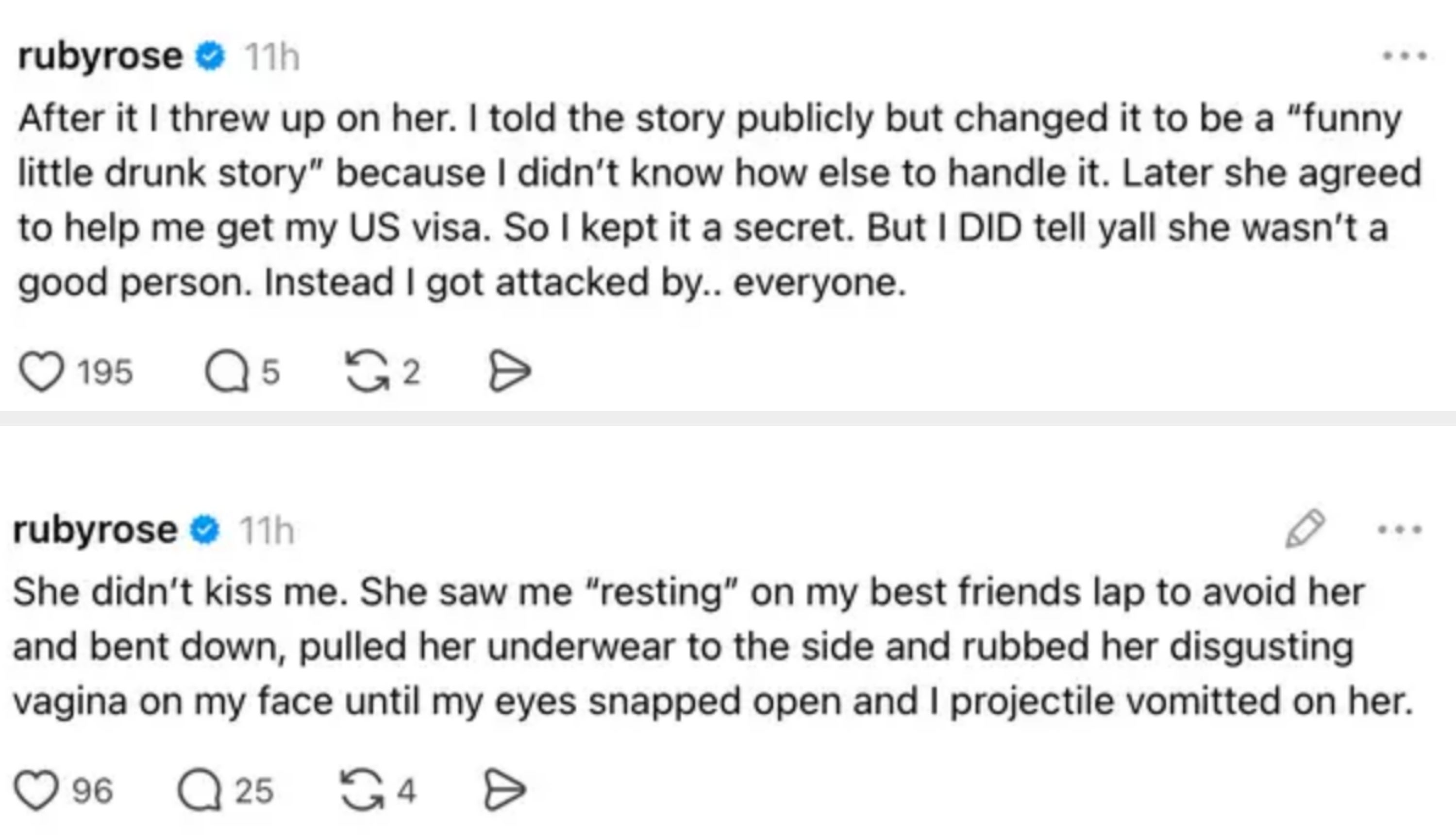Share the "After it I threw up" post
The height and width of the screenshot is (837, 1456).
click(x=510, y=372)
